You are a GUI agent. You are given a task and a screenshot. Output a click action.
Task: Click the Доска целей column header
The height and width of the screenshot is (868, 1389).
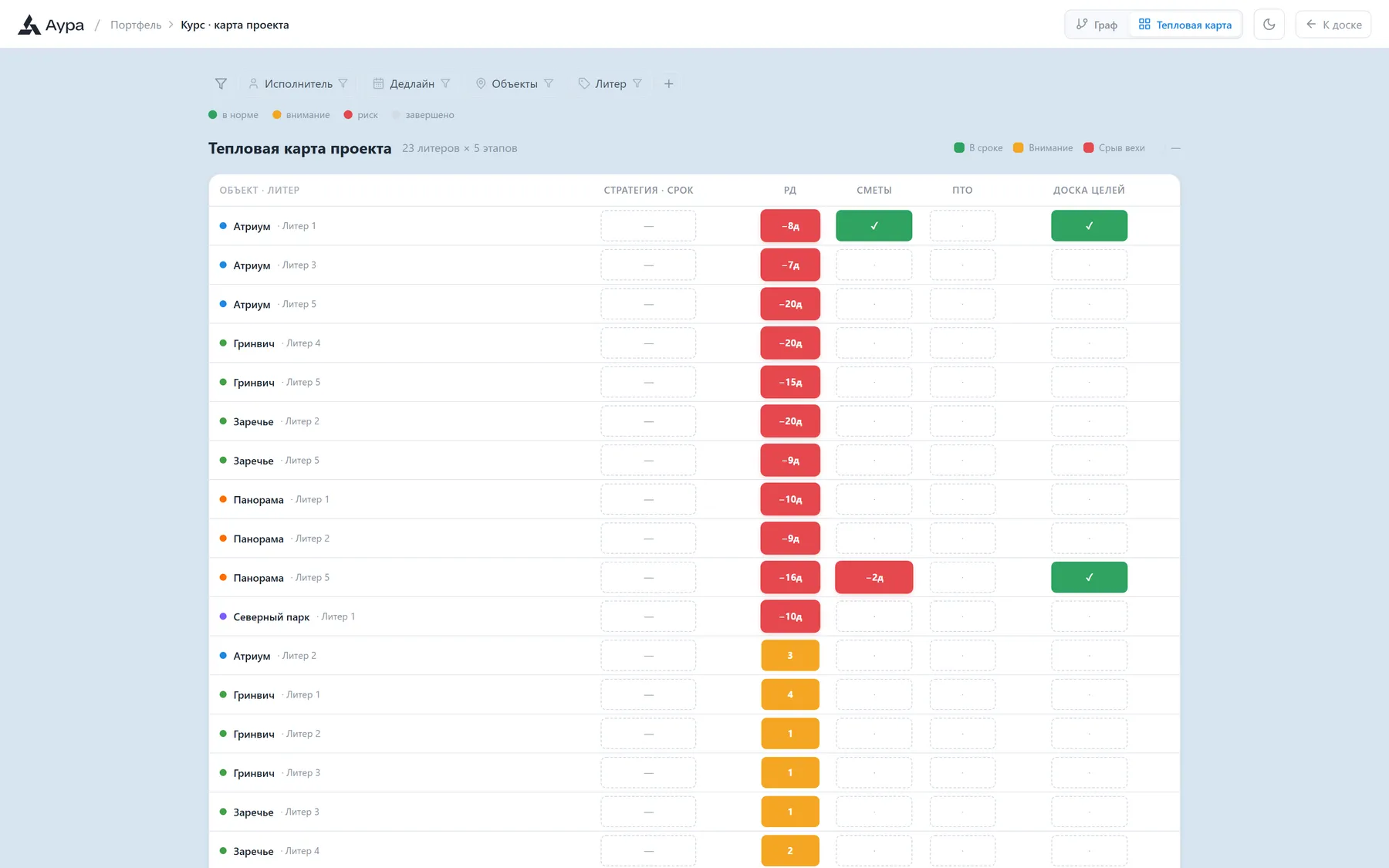point(1089,190)
